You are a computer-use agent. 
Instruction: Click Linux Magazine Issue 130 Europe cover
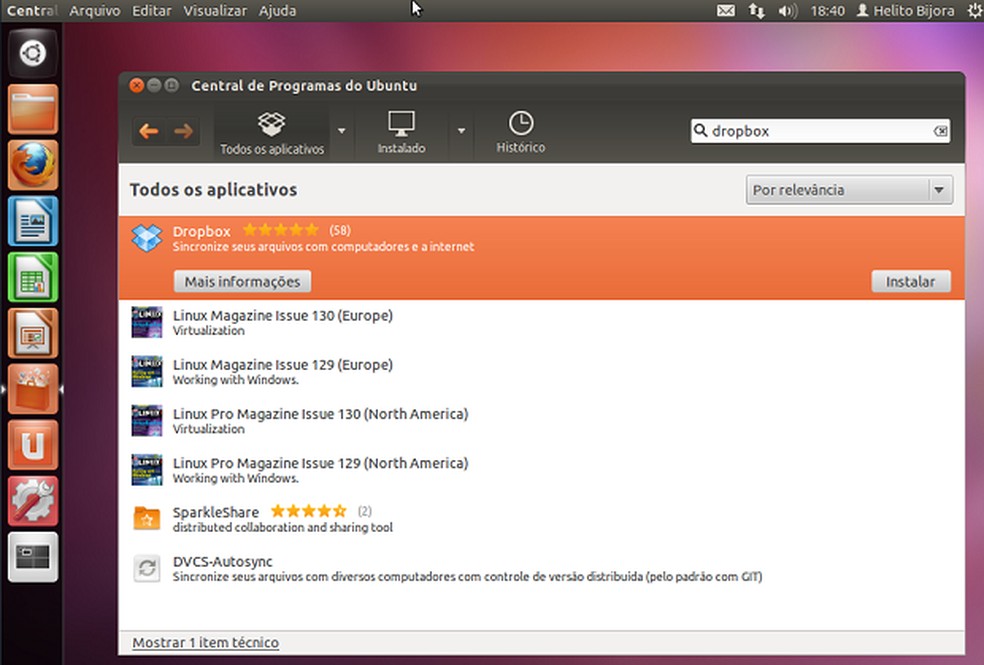point(147,322)
